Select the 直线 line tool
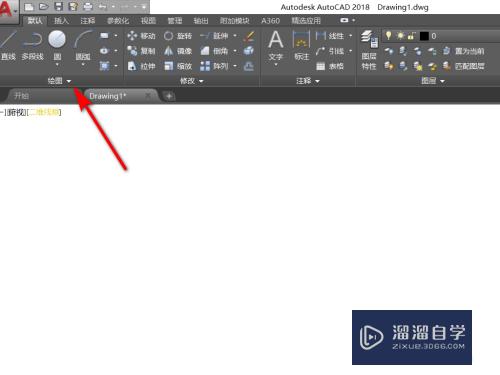500x375 pixels. pyautogui.click(x=8, y=46)
